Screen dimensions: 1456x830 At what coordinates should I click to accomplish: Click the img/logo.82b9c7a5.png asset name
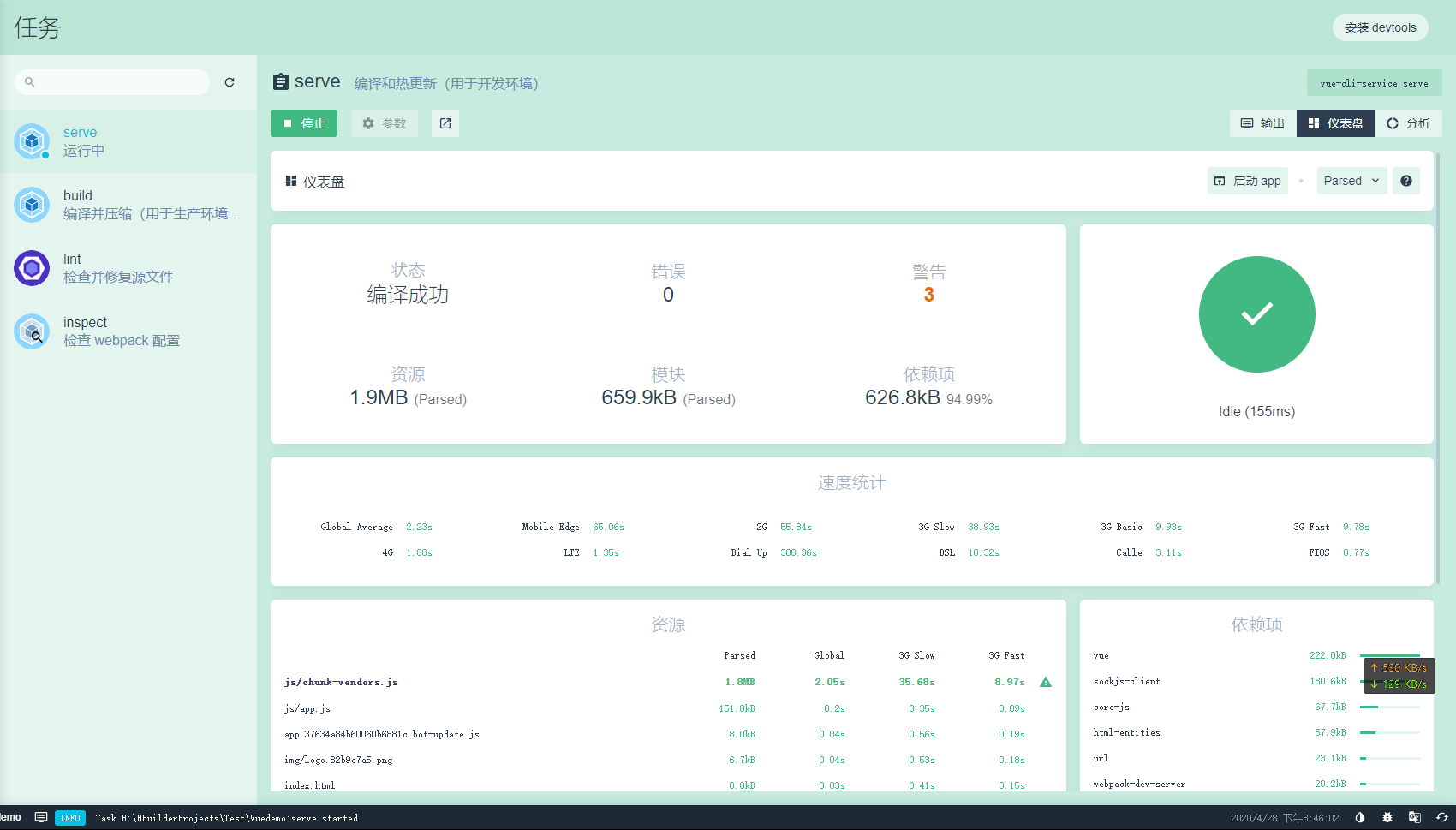[338, 760]
